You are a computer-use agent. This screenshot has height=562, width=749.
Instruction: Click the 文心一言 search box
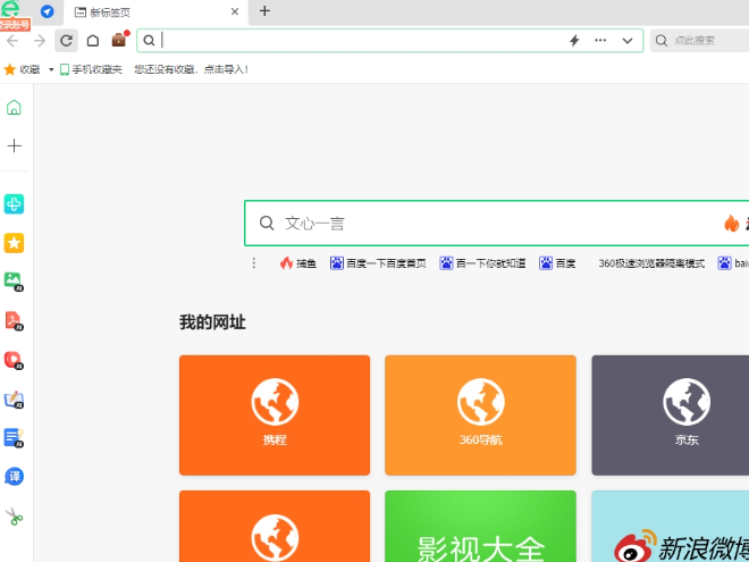[497, 223]
